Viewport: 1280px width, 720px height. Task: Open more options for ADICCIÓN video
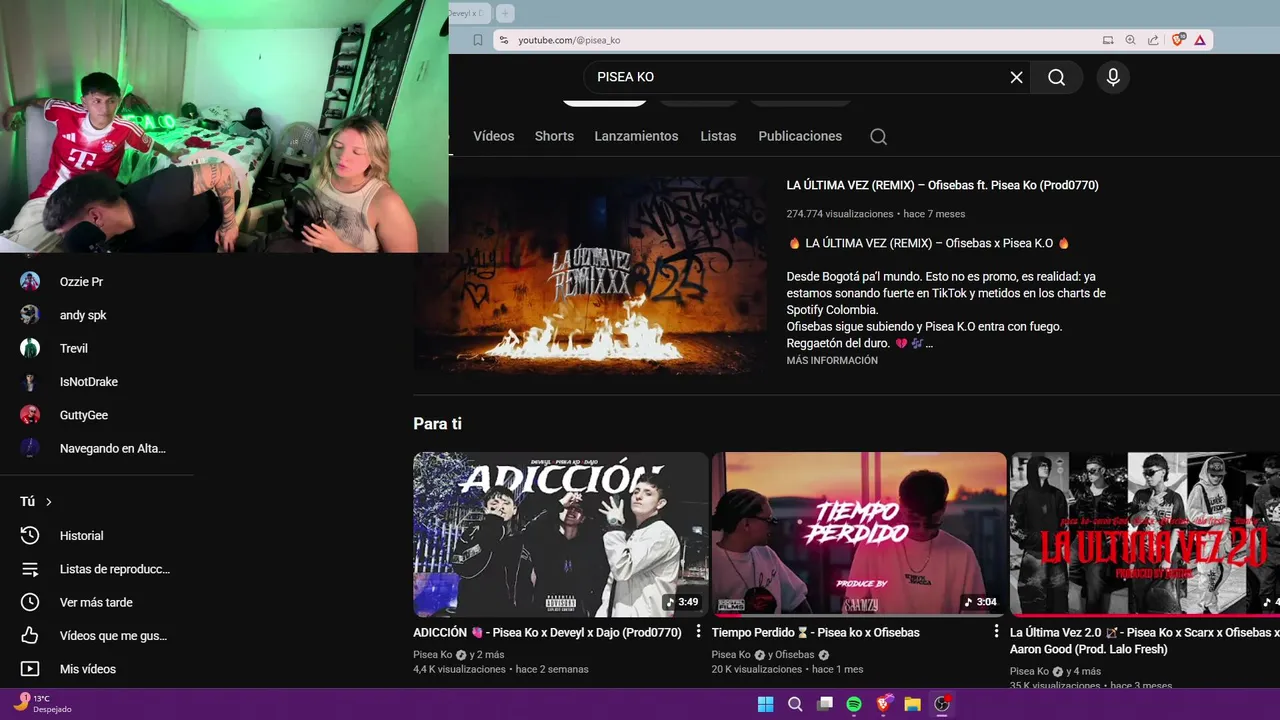click(x=698, y=632)
